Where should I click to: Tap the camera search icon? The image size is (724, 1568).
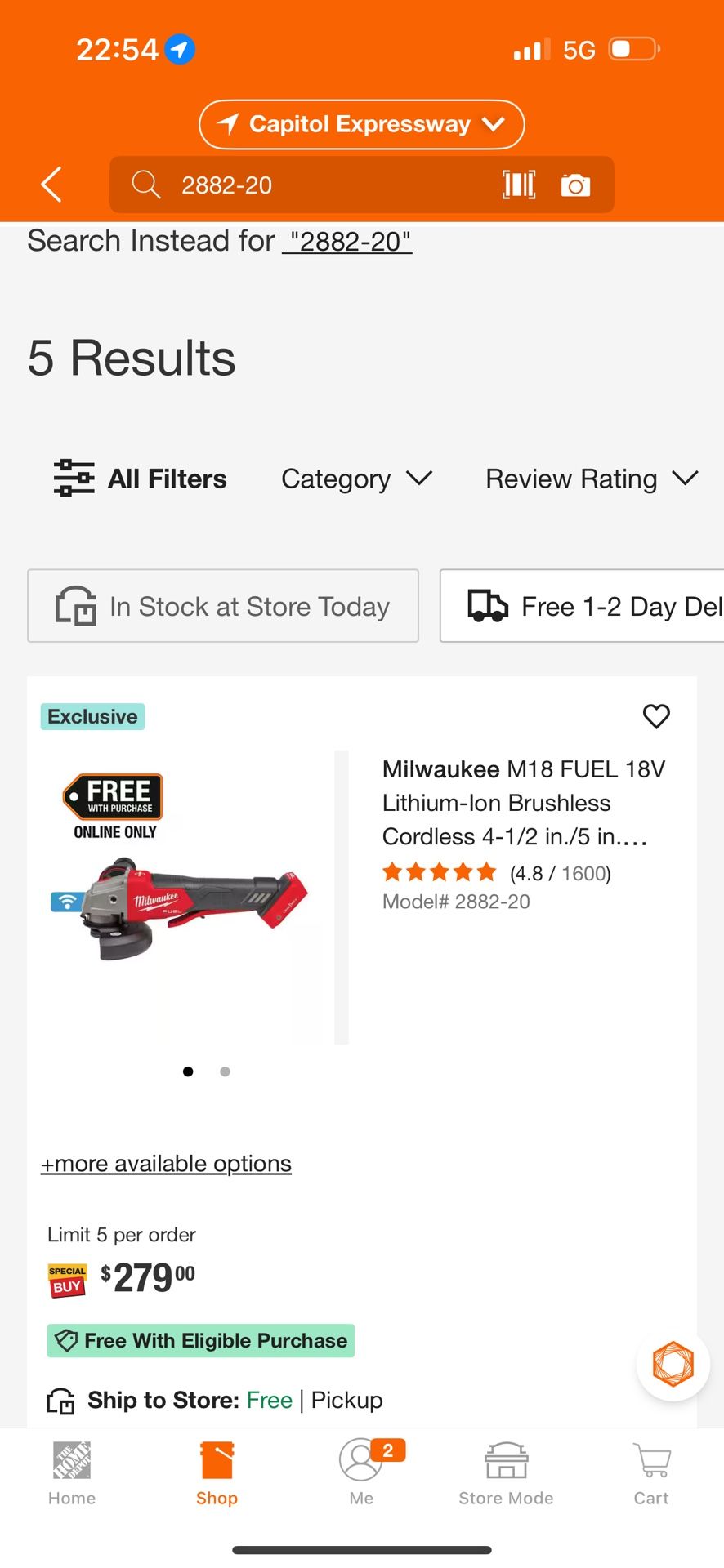(575, 185)
